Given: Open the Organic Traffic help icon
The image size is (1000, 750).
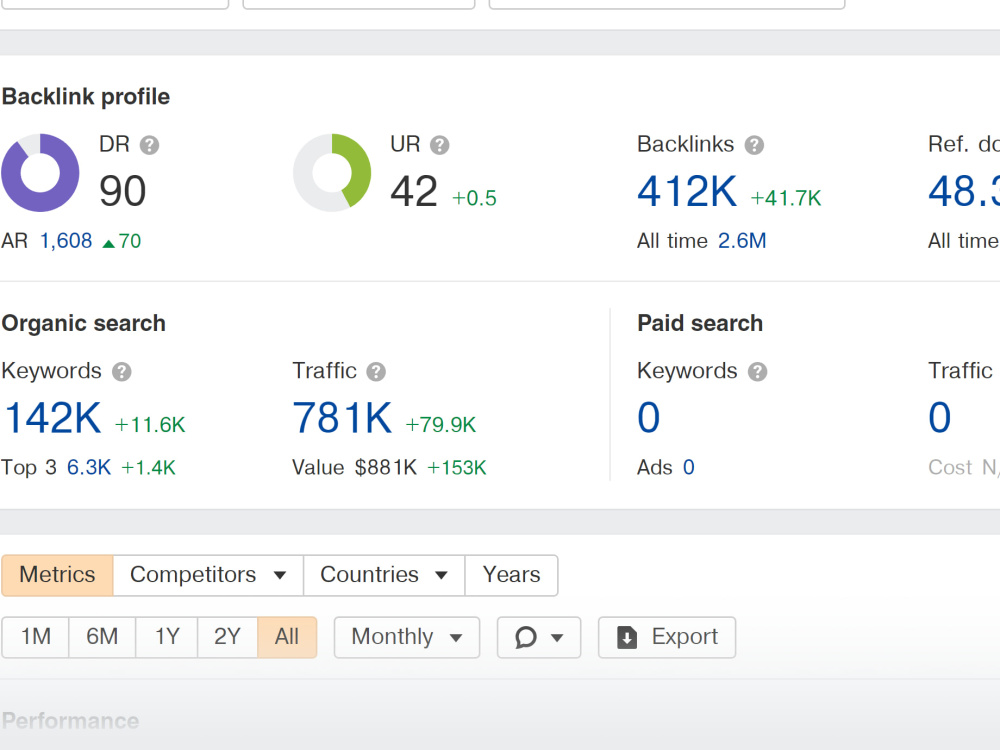Looking at the screenshot, I should point(376,372).
